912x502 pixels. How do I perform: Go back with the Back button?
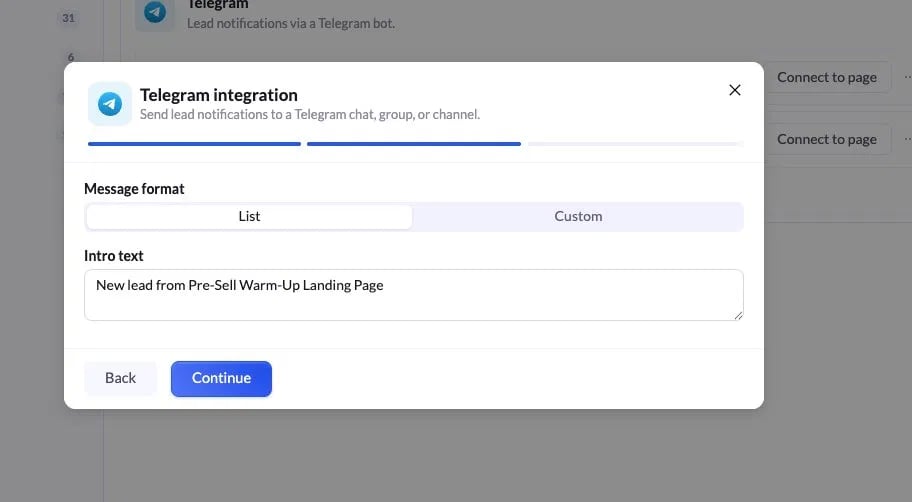coord(120,379)
